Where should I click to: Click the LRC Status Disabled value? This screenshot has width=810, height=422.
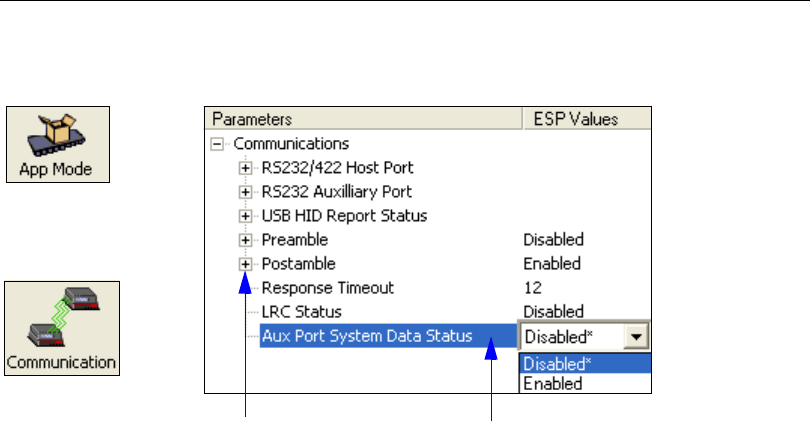pyautogui.click(x=553, y=312)
